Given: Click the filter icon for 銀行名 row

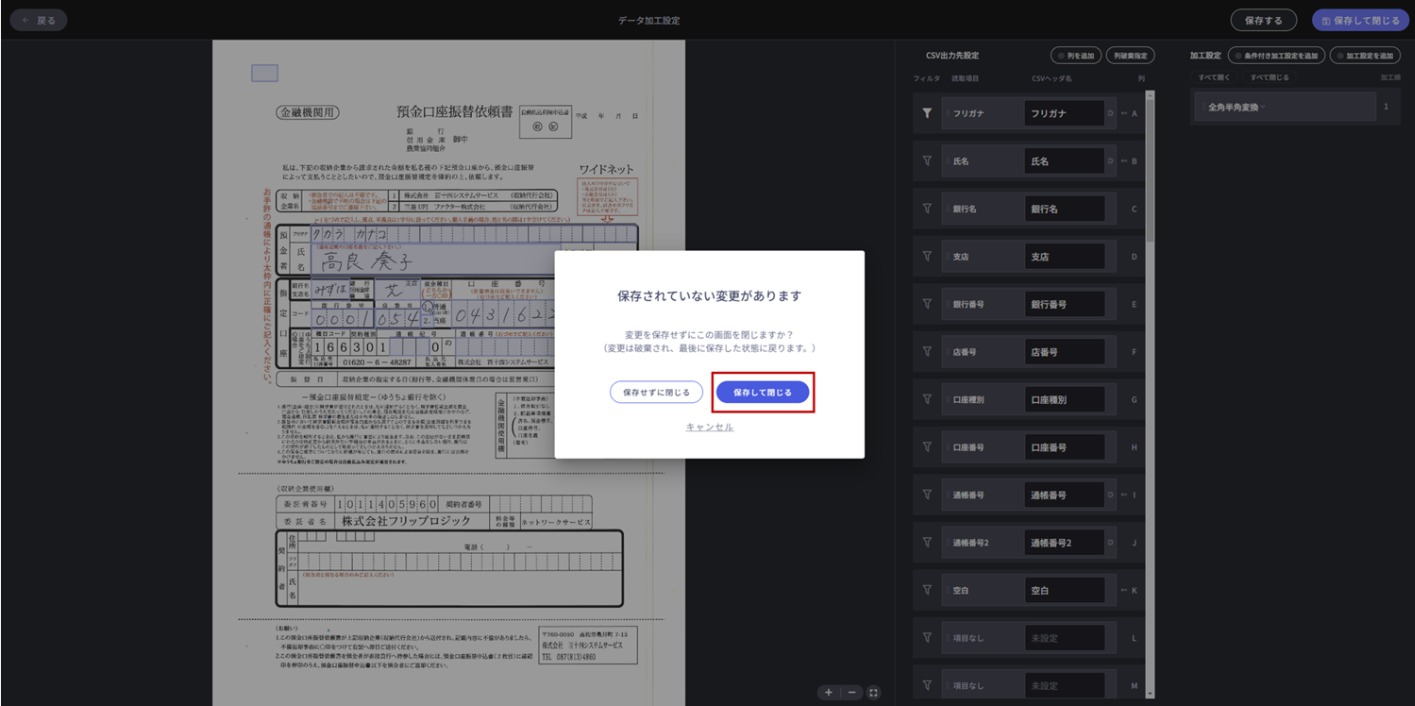Looking at the screenshot, I should (x=927, y=209).
